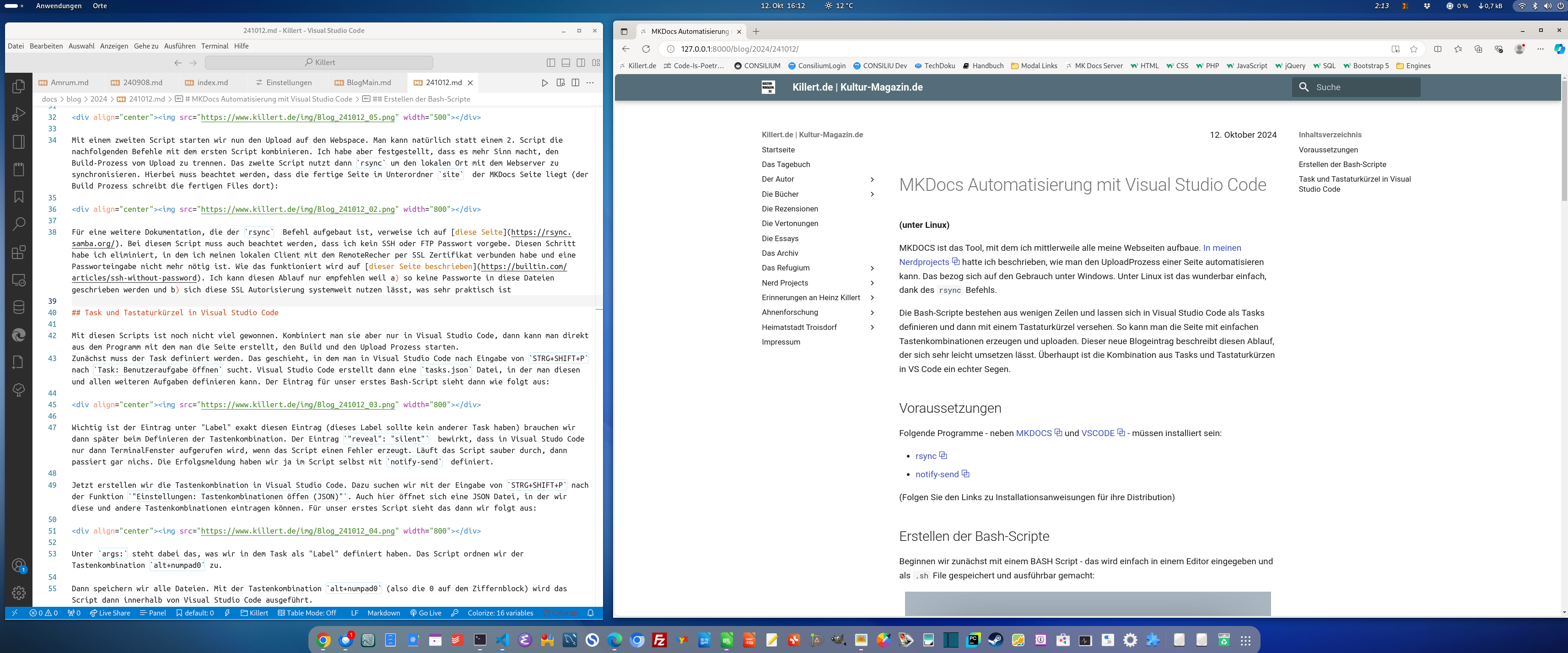Open the Terminal menu in VS Code
The image size is (1568, 653).
tap(214, 46)
